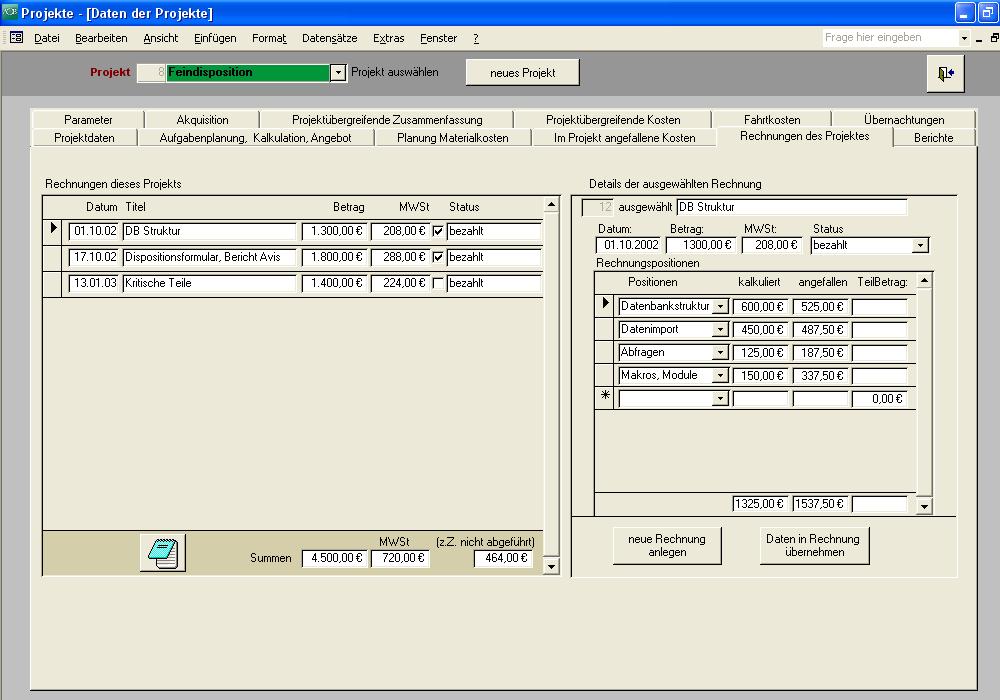Click scroll down arrow of invoices list

(551, 566)
